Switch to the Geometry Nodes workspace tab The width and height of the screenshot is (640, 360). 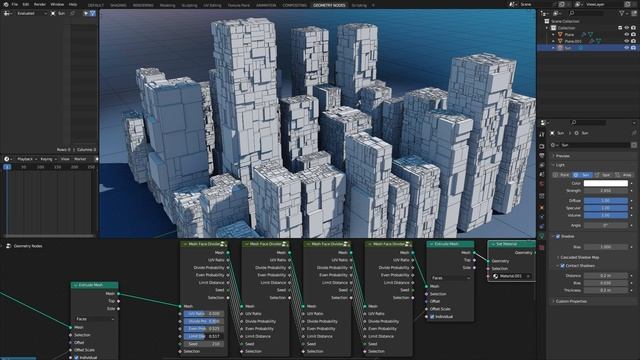pos(329,5)
